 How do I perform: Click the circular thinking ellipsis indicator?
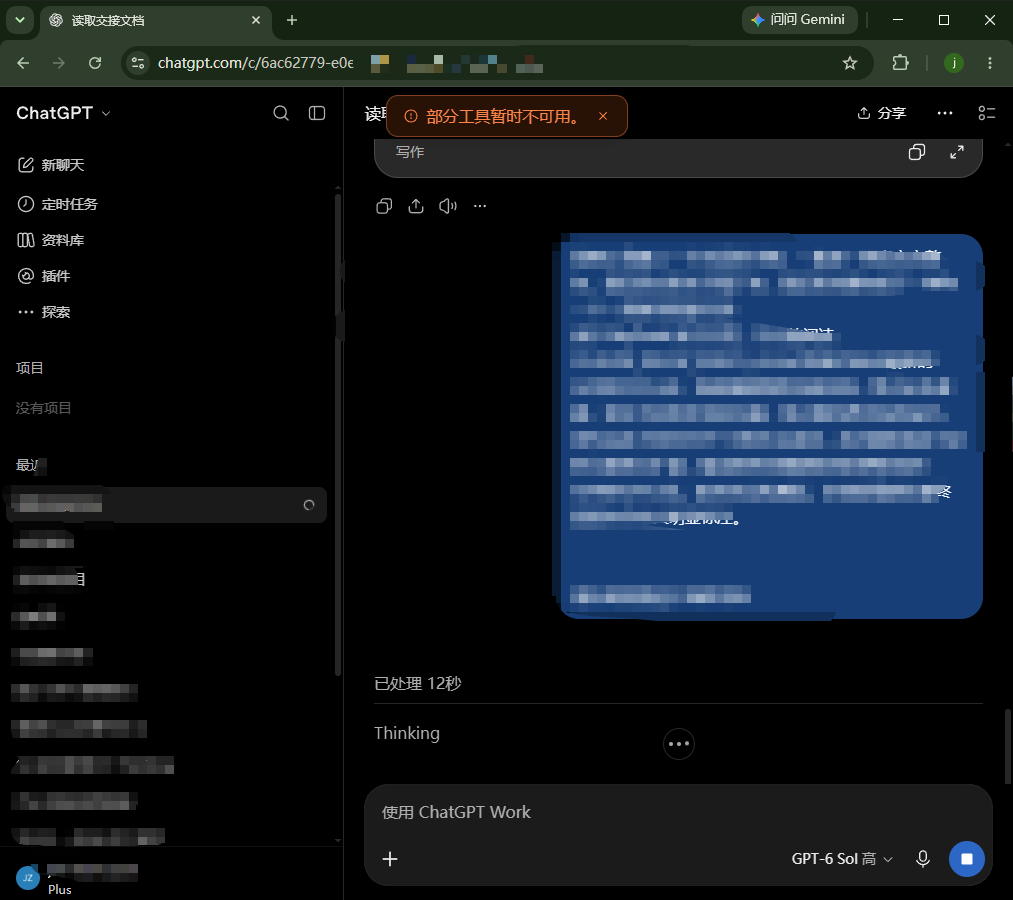pyautogui.click(x=678, y=744)
